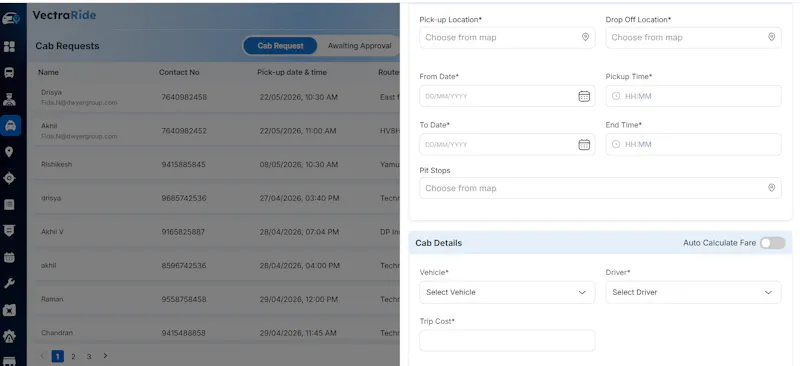The image size is (800, 366).
Task: Select the row named Akhil V
Action: [217, 232]
